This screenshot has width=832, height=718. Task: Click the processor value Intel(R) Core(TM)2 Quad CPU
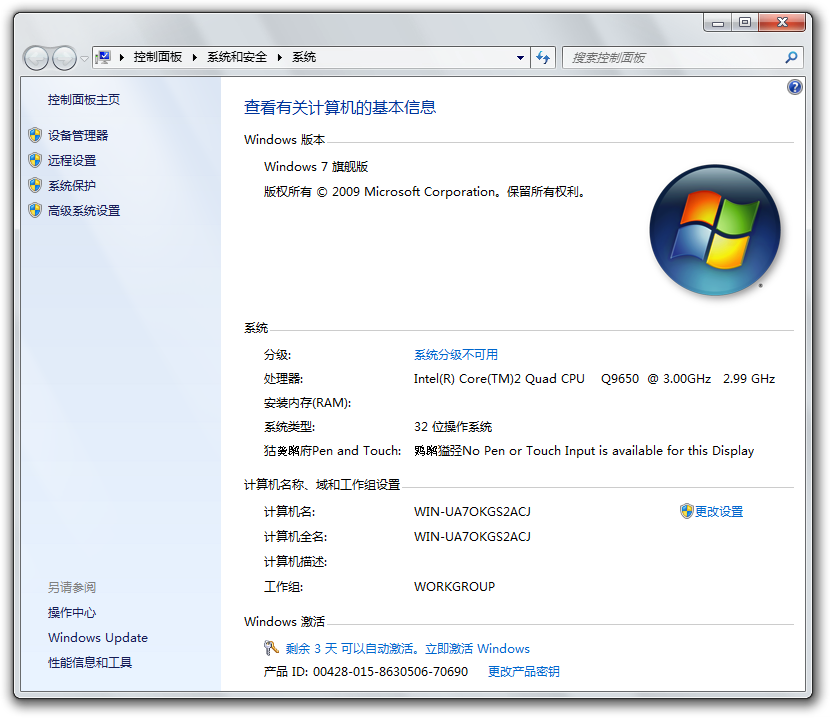(x=594, y=379)
